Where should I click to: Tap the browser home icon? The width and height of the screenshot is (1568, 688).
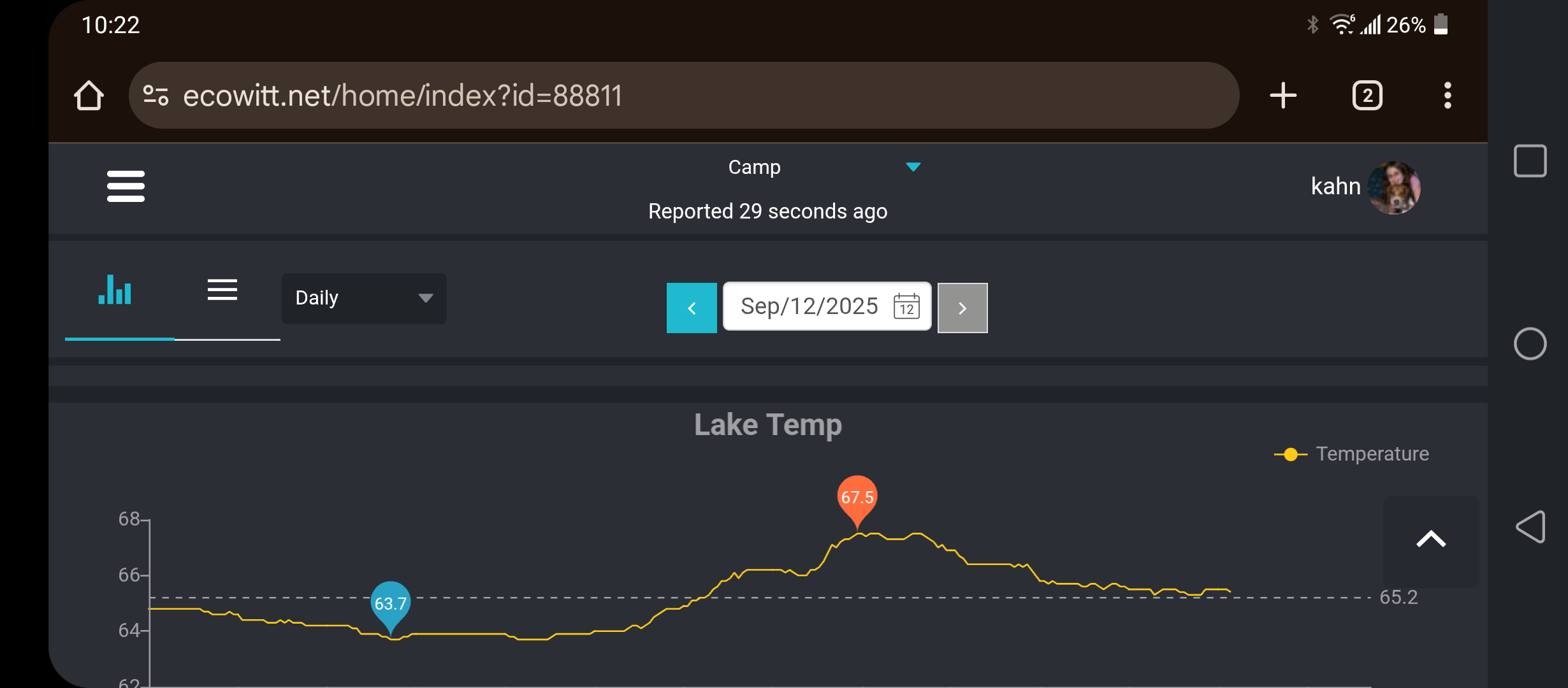point(89,96)
